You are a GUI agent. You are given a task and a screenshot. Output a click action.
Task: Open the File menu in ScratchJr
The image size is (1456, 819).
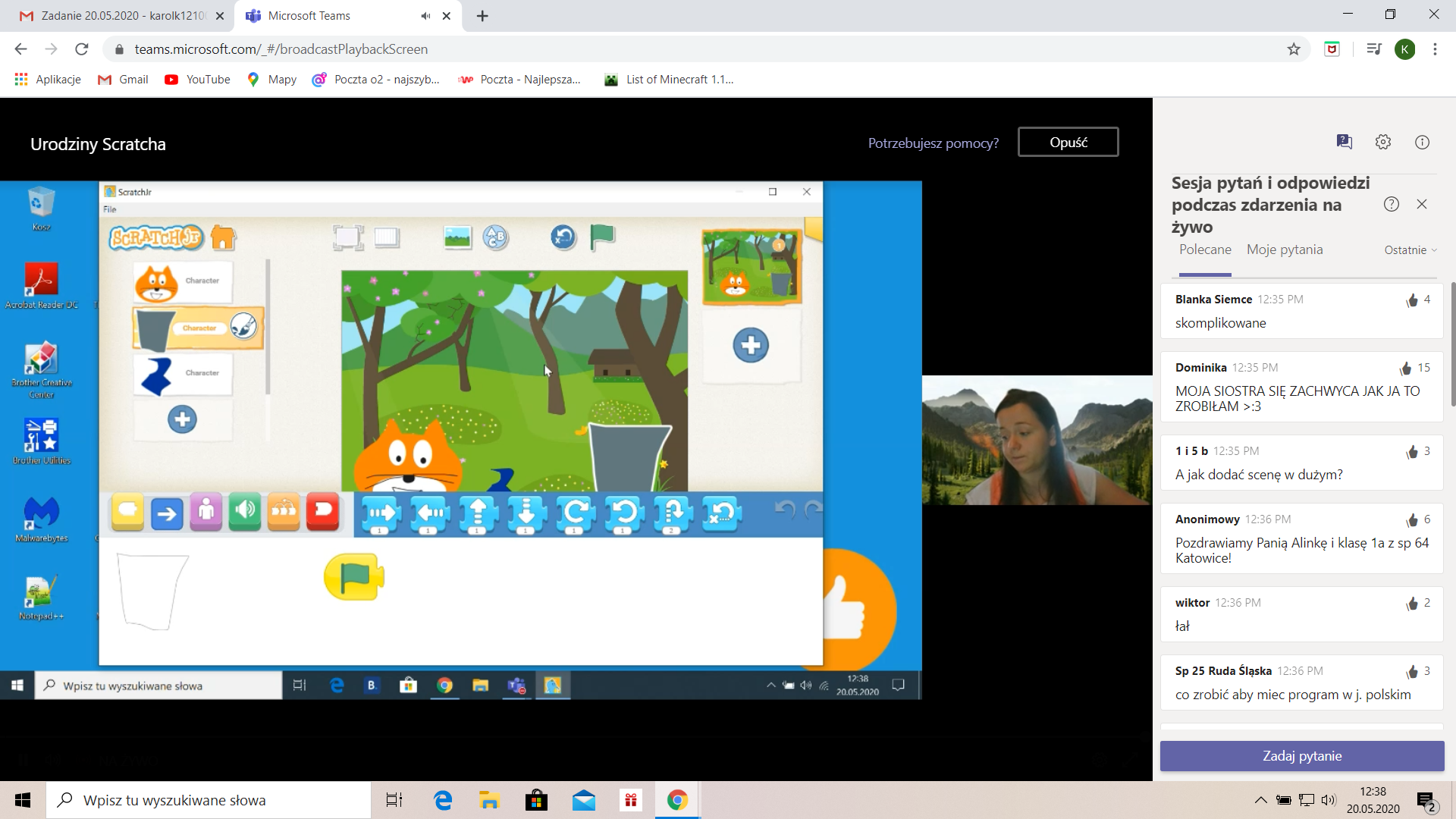pos(110,209)
